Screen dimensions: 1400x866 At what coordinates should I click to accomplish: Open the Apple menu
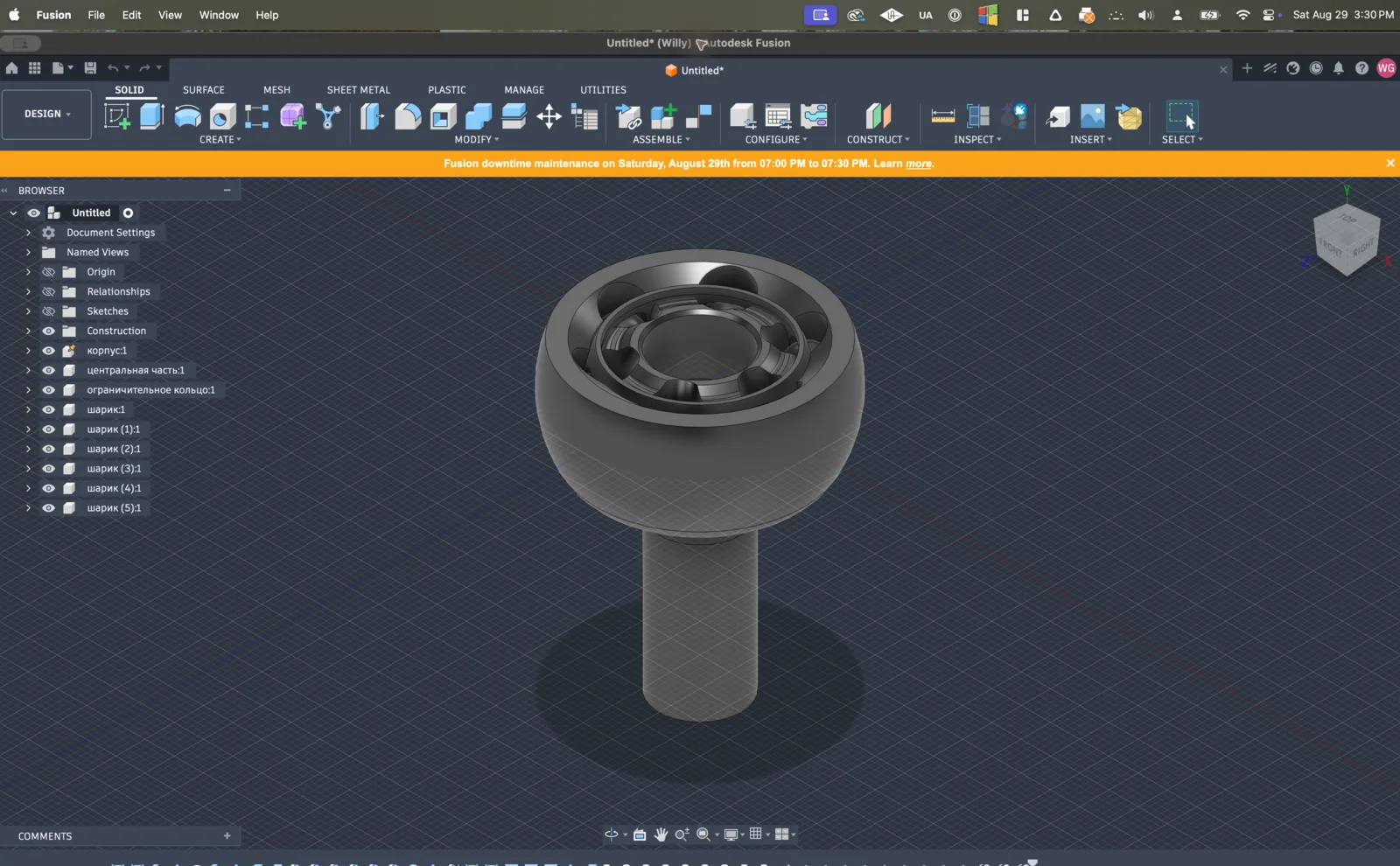pyautogui.click(x=14, y=15)
